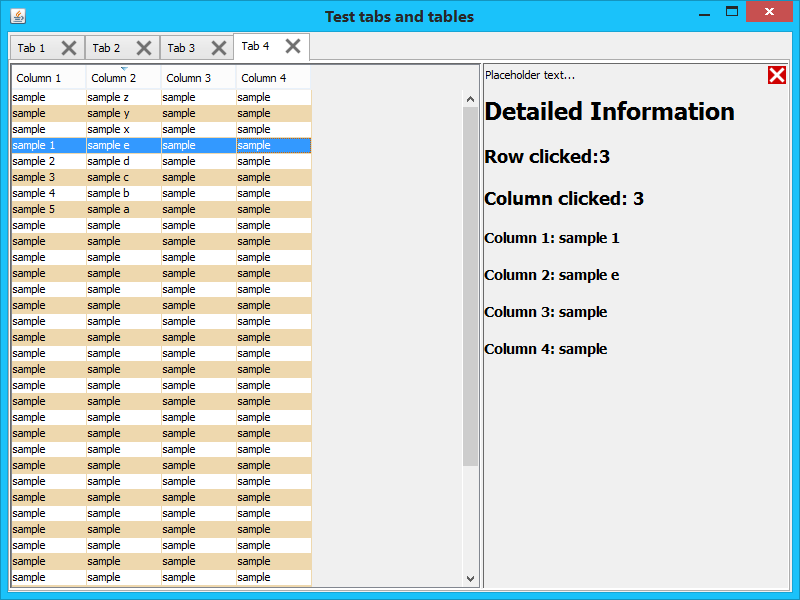This screenshot has width=800, height=600.
Task: Select the cell 'sample e'
Action: pos(124,145)
